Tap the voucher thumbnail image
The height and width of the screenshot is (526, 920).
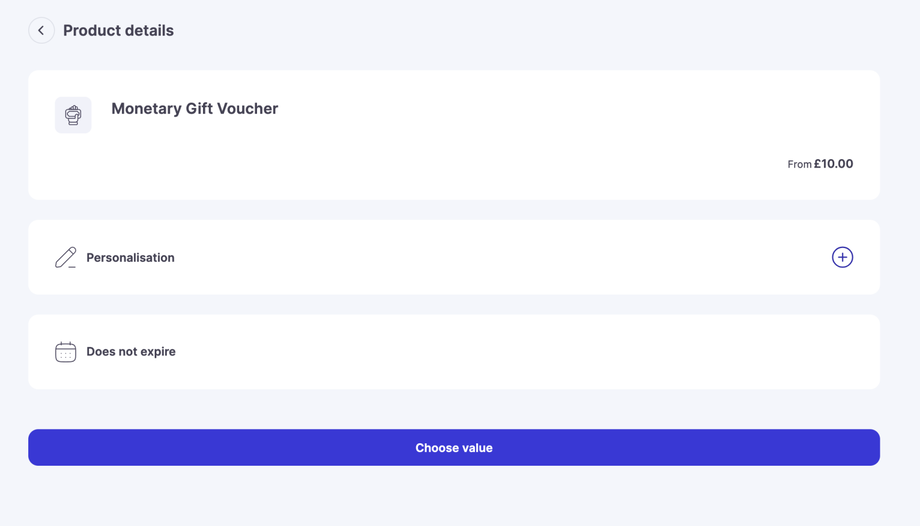coord(73,115)
